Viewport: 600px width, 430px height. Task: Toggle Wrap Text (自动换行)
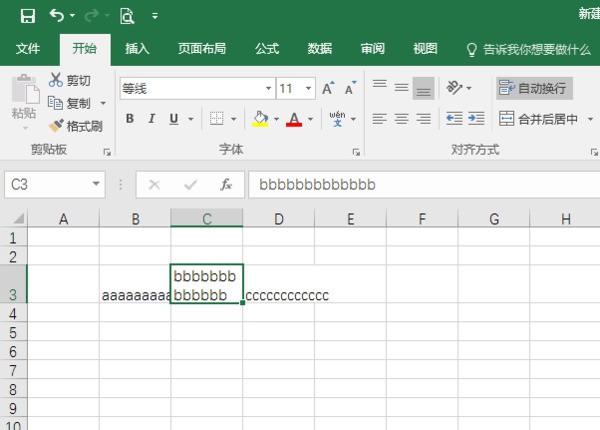[x=534, y=89]
